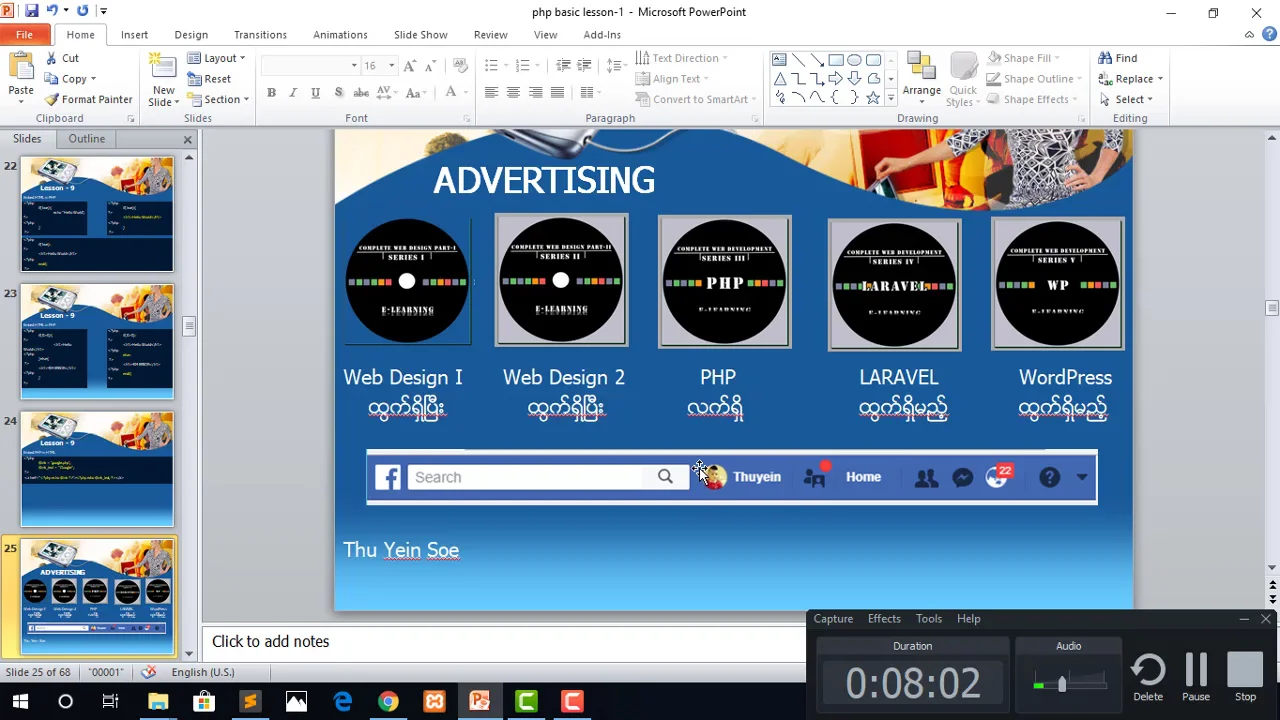This screenshot has width=1280, height=720.
Task: Open File Explorer from the taskbar
Action: (158, 701)
